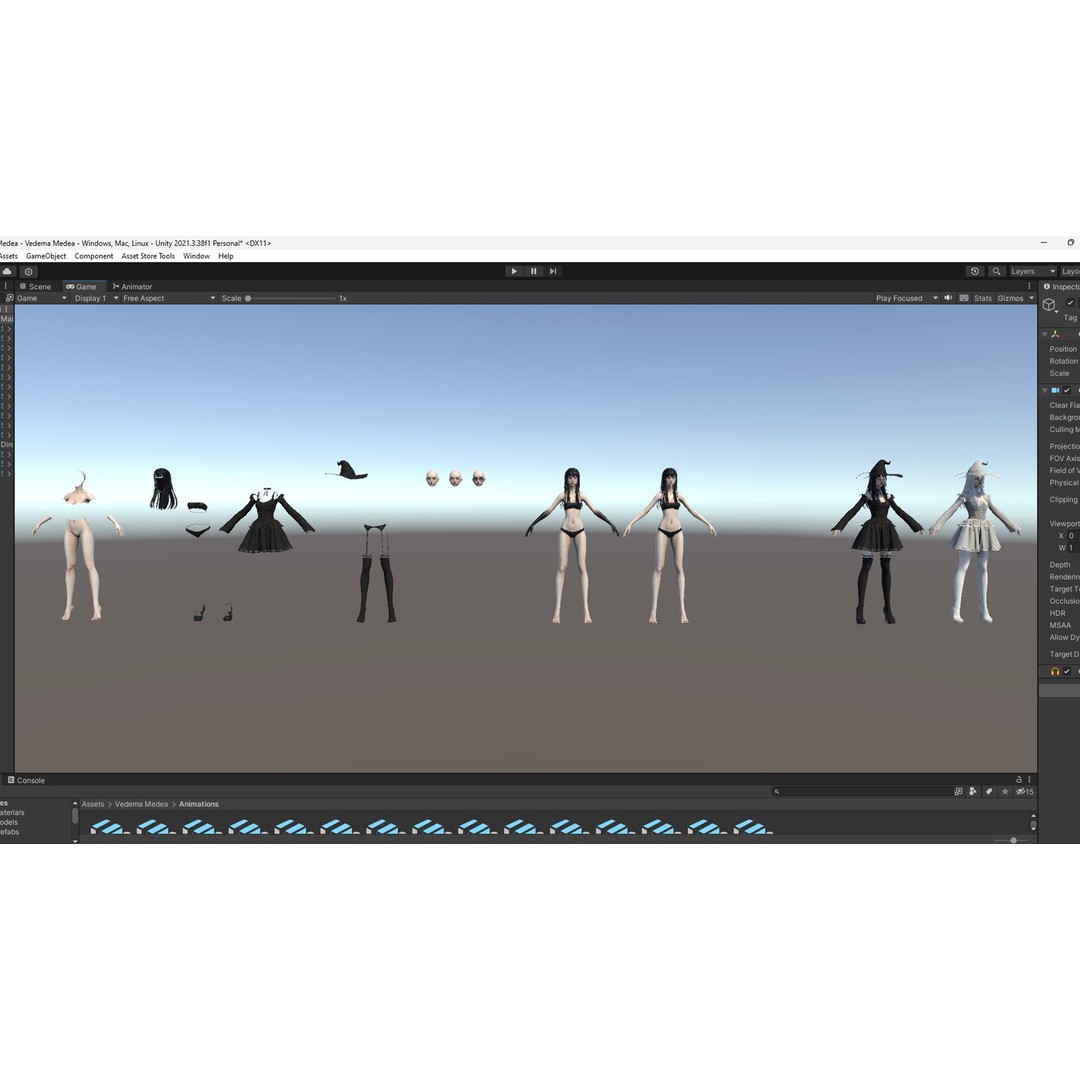Open the Free Aspect resolution dropdown
This screenshot has height=1080, width=1080.
point(163,297)
